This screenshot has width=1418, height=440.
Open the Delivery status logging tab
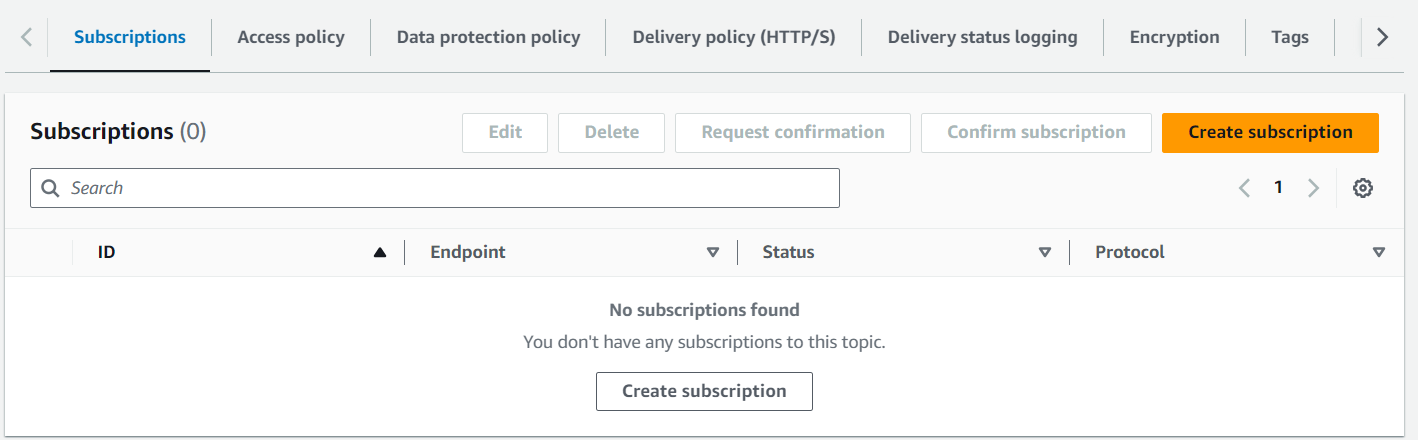point(982,37)
